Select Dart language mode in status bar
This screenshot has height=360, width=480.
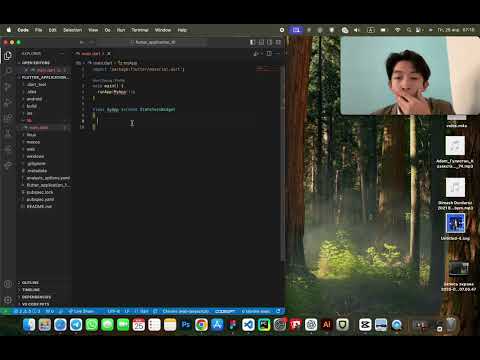[142, 311]
